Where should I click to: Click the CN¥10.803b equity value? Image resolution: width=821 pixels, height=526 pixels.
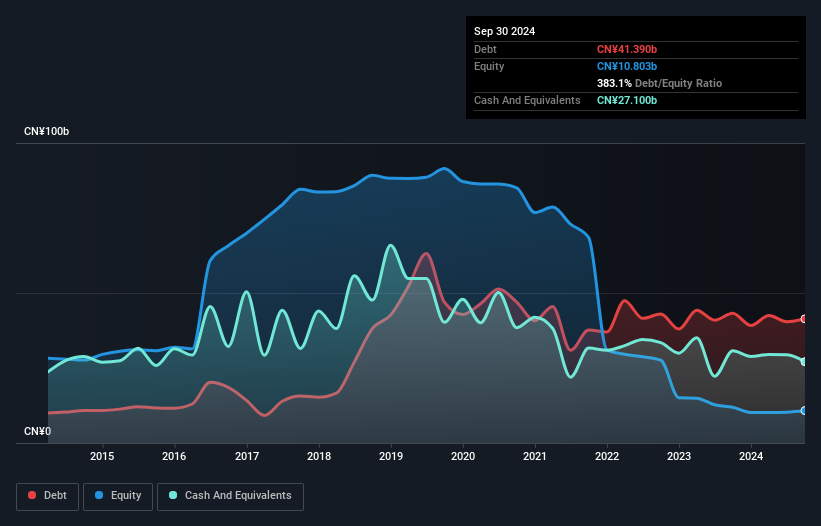pyautogui.click(x=627, y=66)
